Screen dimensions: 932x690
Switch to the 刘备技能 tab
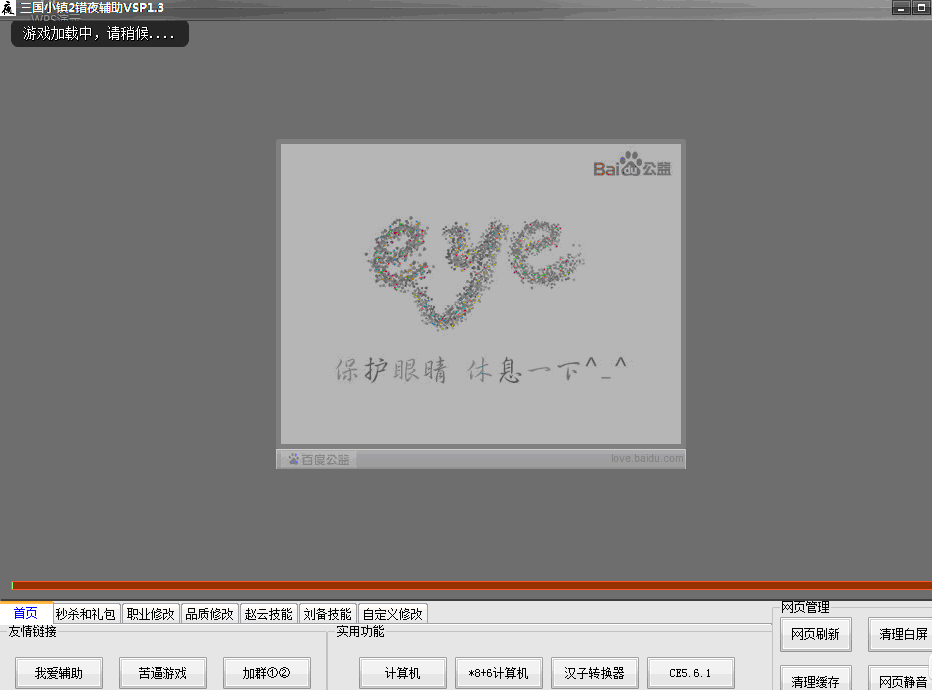(327, 614)
